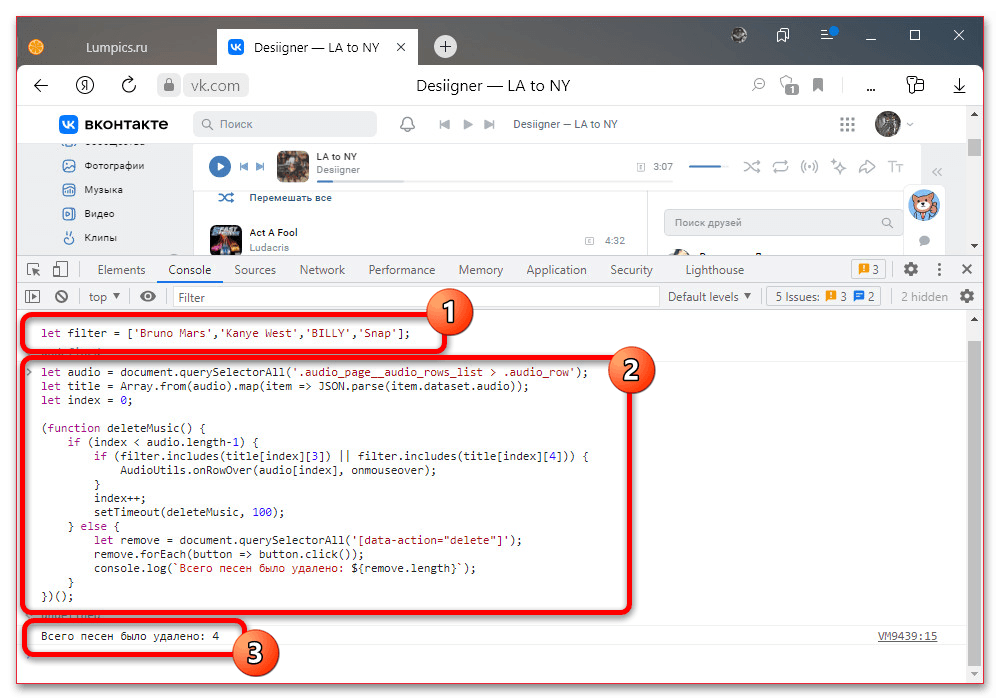Open the browser downloads arrow
Screen dimensions: 1000x700
coord(959,85)
